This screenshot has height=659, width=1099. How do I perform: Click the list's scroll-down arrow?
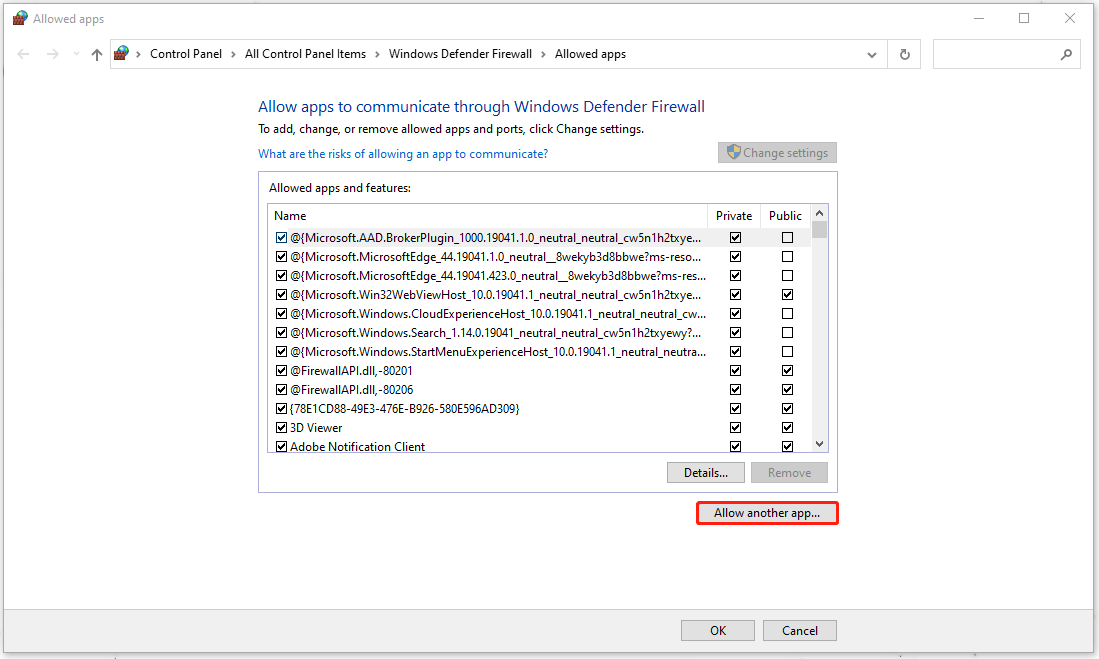(x=819, y=442)
